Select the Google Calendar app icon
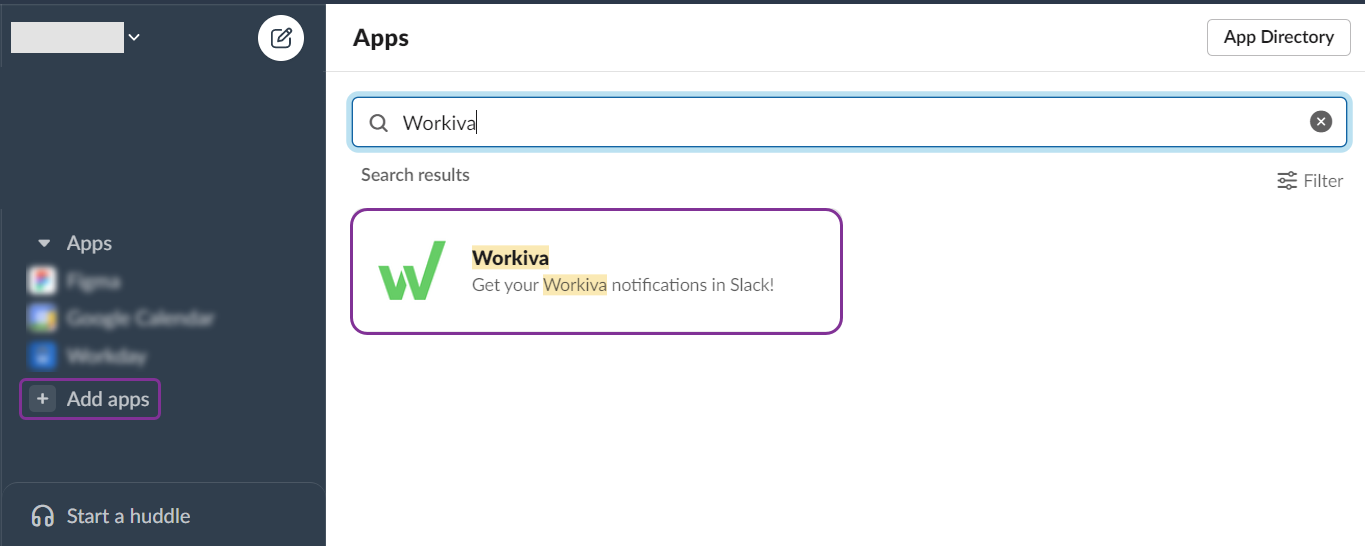The width and height of the screenshot is (1365, 546). pos(42,318)
